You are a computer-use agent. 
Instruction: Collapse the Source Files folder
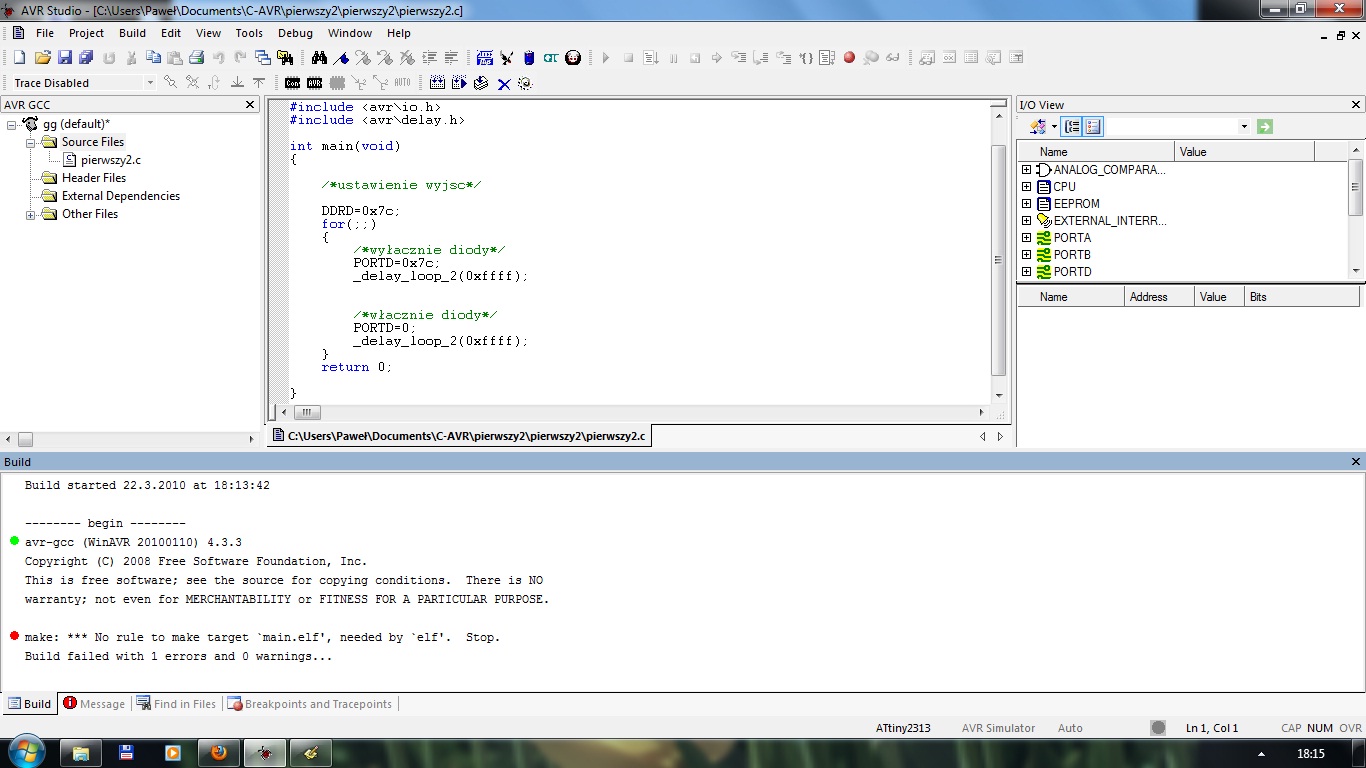(x=31, y=142)
